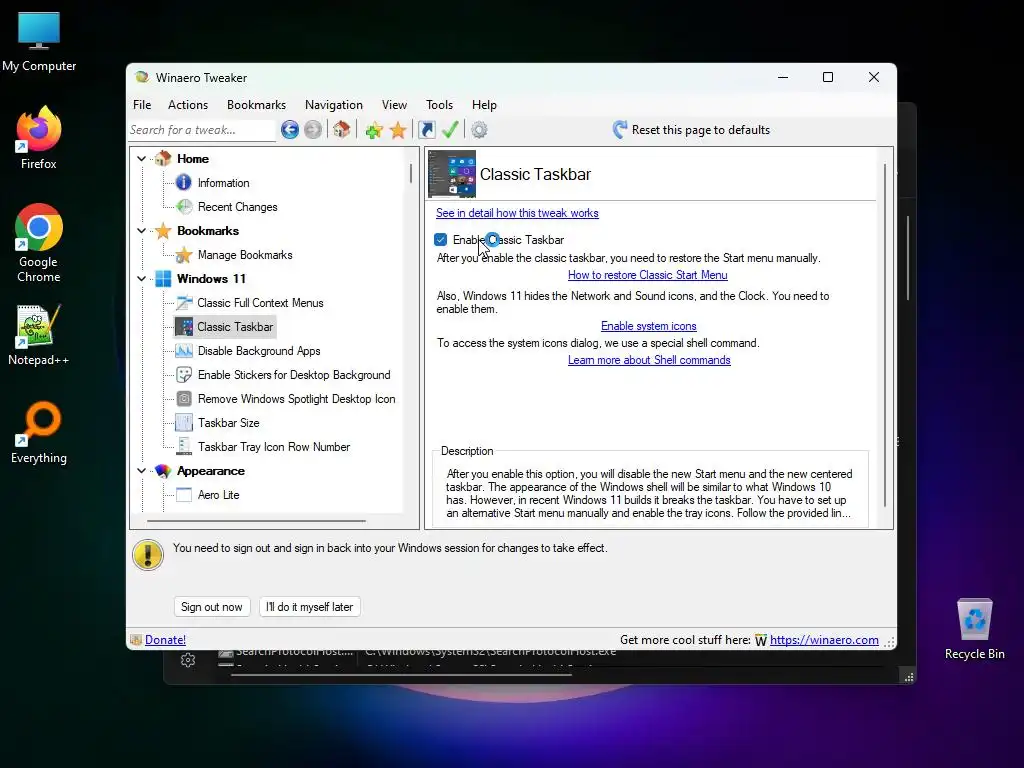Select the Recycle Bin icon

pyautogui.click(x=974, y=629)
